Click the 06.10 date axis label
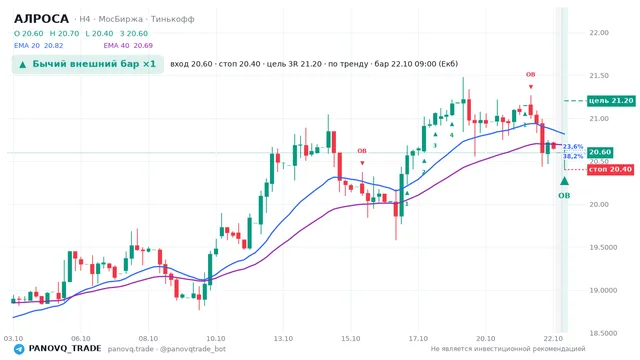This screenshot has width=640, height=360. point(80,339)
